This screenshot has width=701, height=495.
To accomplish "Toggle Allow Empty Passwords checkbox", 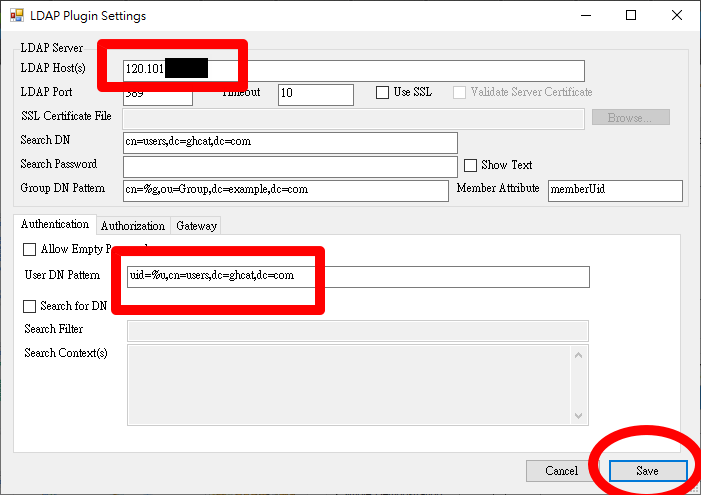I will [x=30, y=250].
